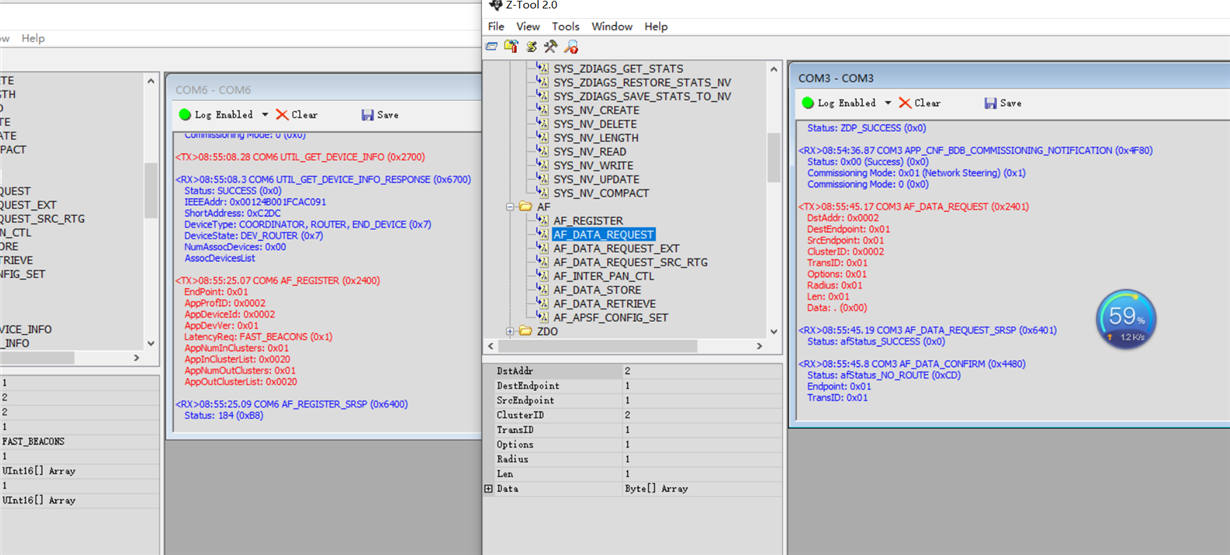Image resolution: width=1230 pixels, height=555 pixels.
Task: Click the Radius value field
Action: 701,459
